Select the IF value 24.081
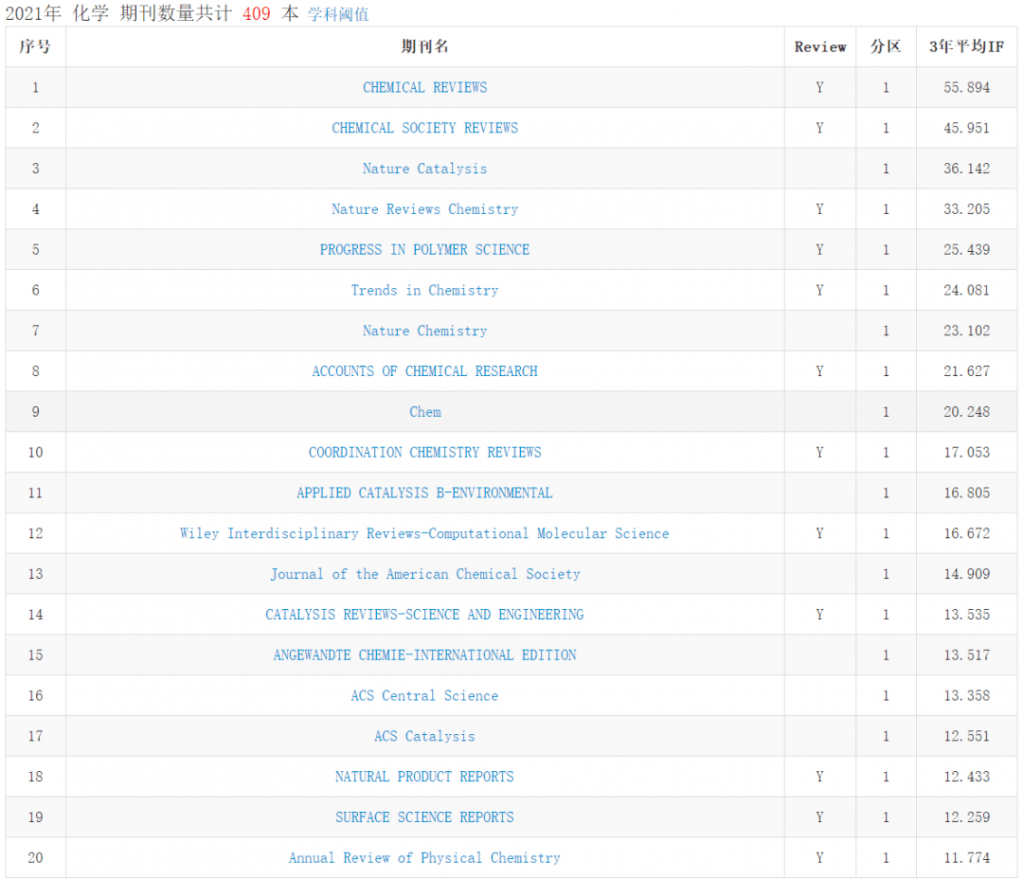Image resolution: width=1023 pixels, height=879 pixels. [966, 290]
